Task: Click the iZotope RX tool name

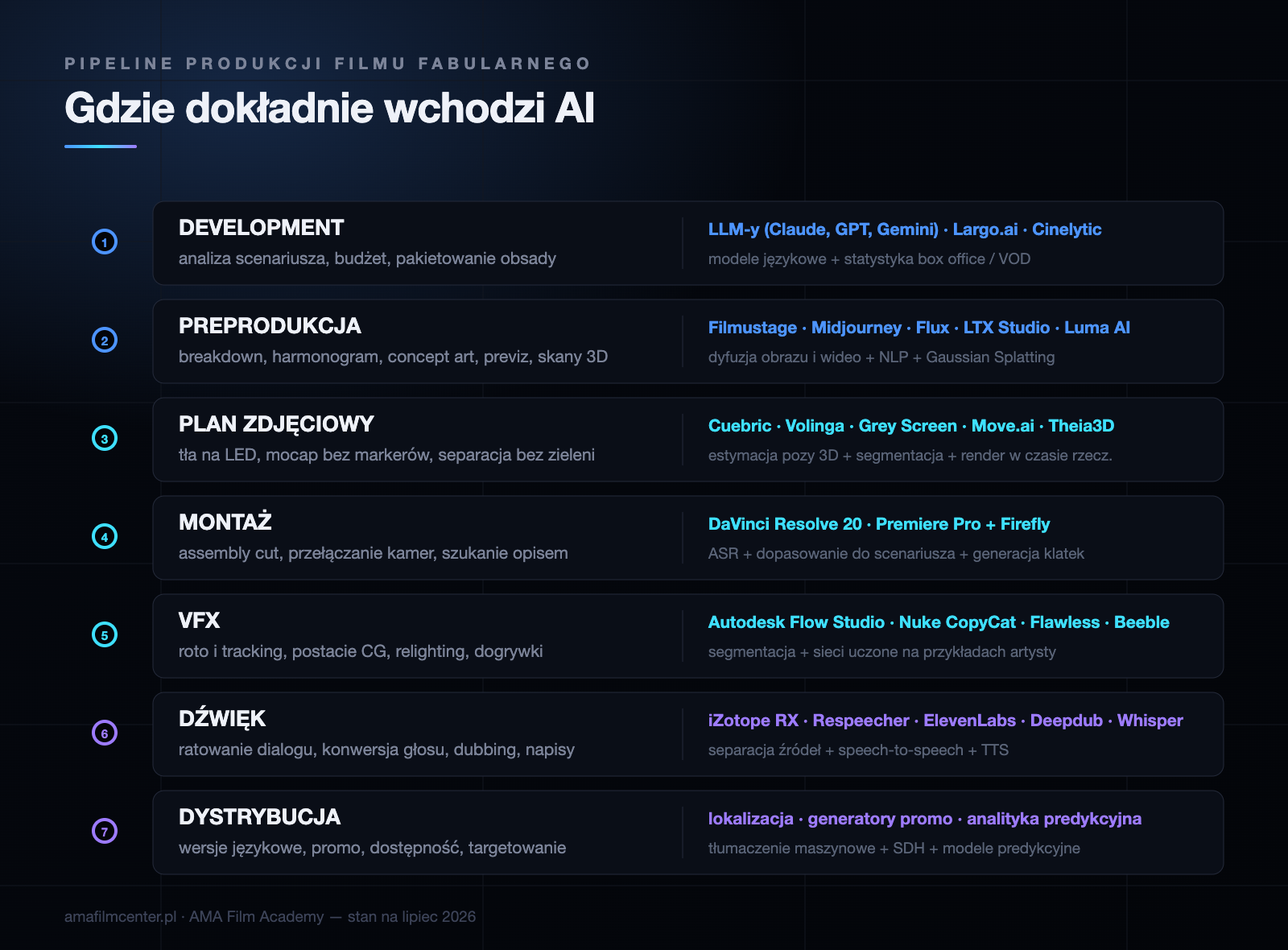Action: [x=753, y=721]
